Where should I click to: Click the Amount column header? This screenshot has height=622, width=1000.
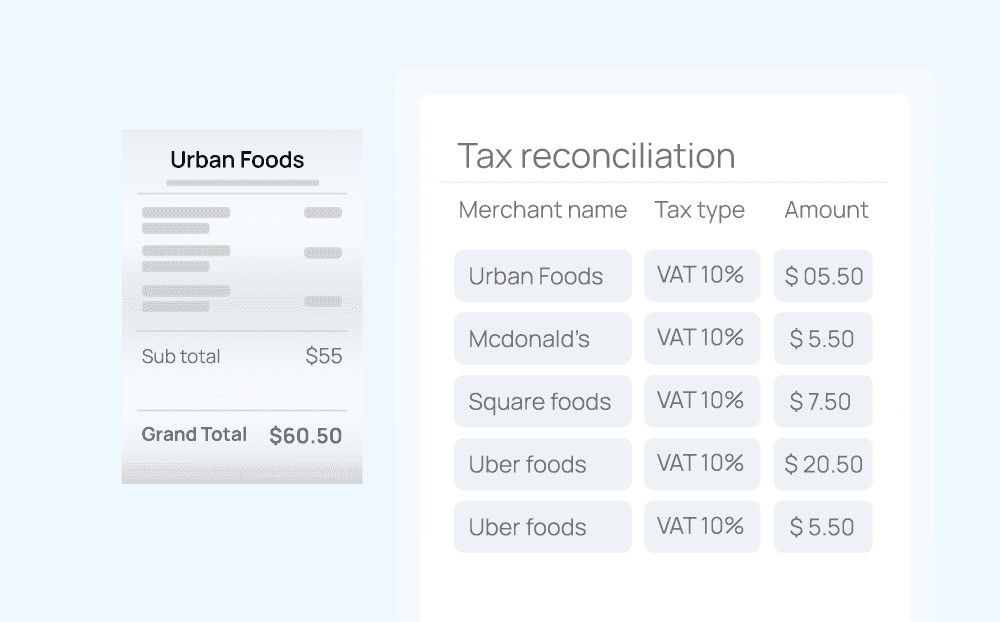[826, 210]
